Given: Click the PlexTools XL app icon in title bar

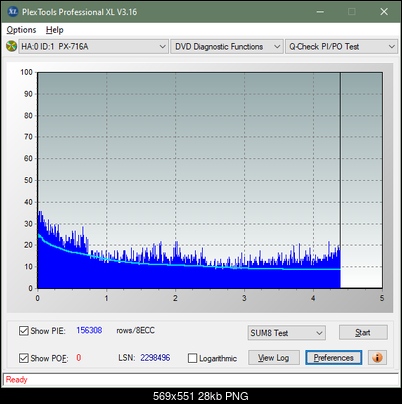Looking at the screenshot, I should point(13,12).
